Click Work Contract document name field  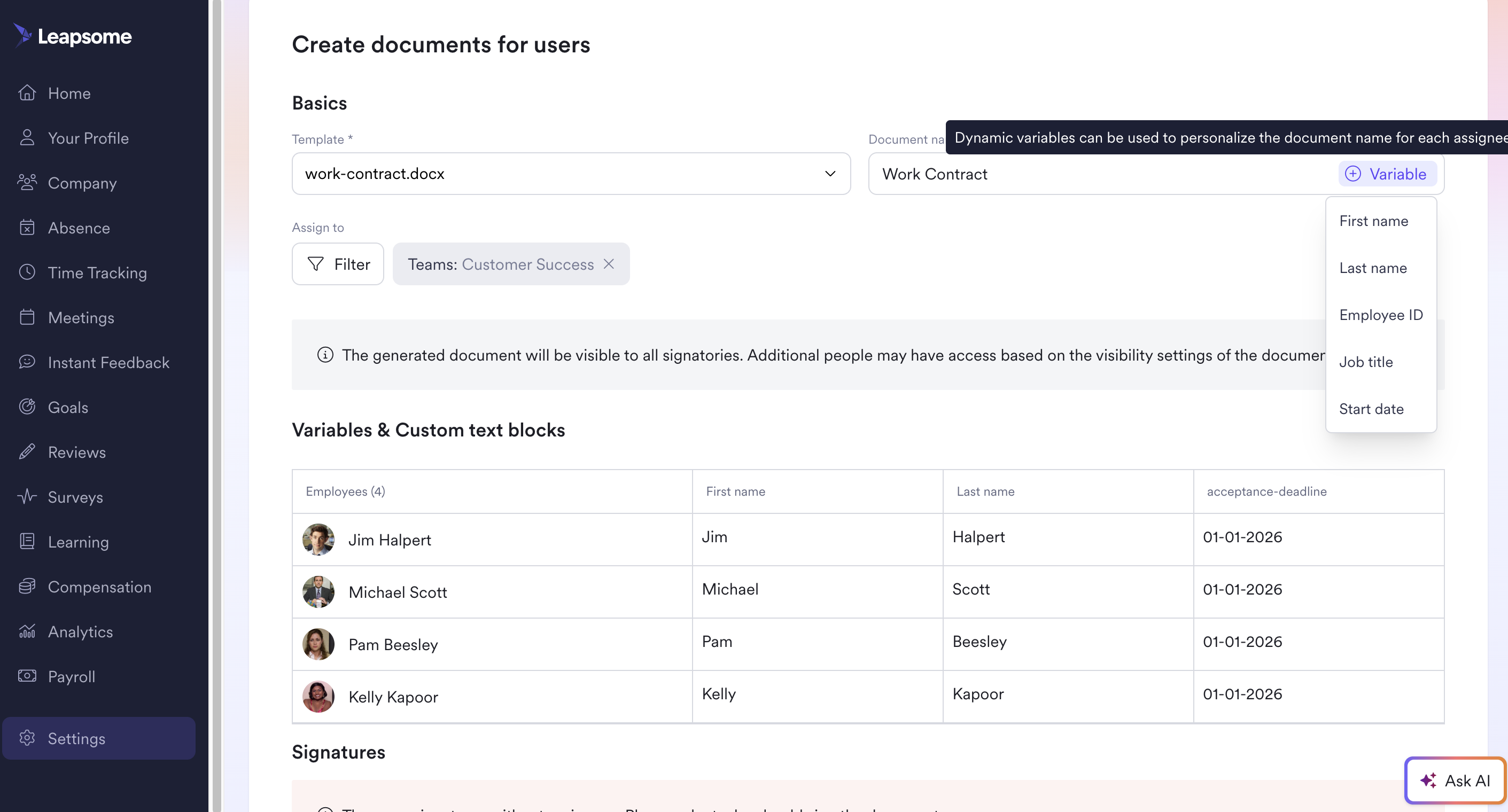1101,174
